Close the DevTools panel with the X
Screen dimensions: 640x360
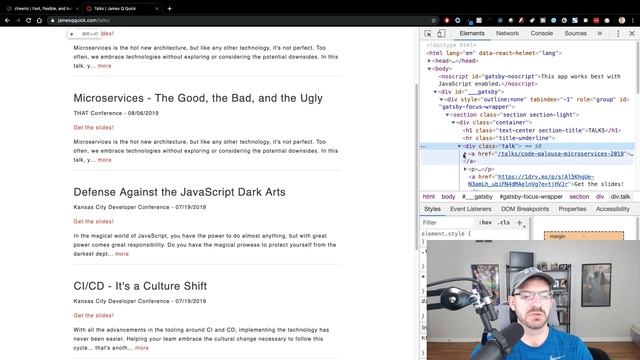click(632, 33)
